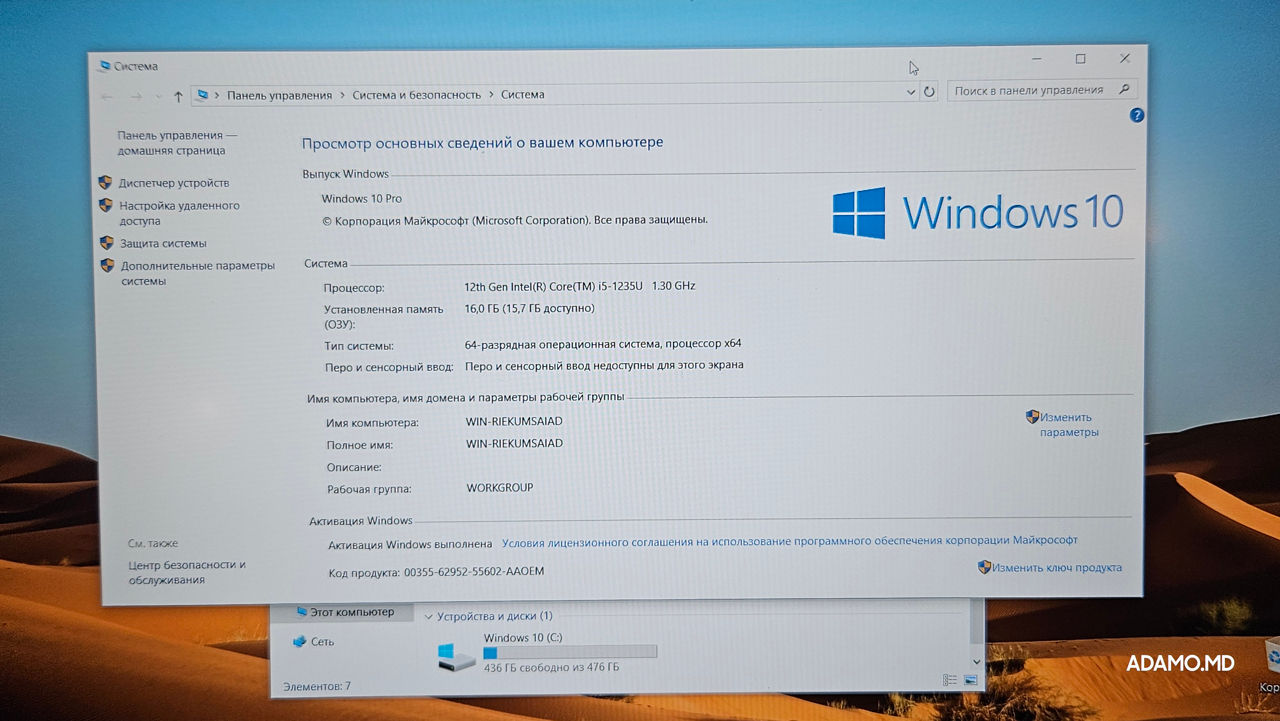Open the Microsoft license terms link

(x=790, y=541)
